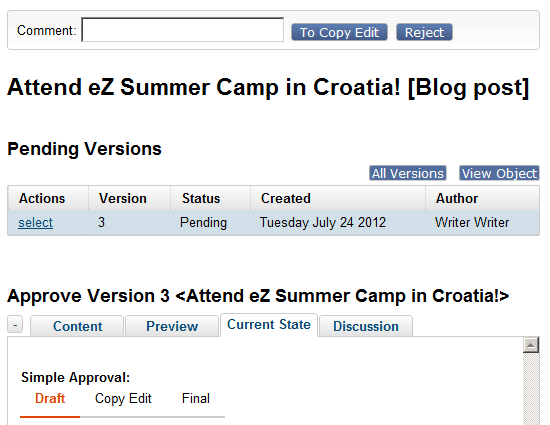Reject the pending version

tap(424, 32)
